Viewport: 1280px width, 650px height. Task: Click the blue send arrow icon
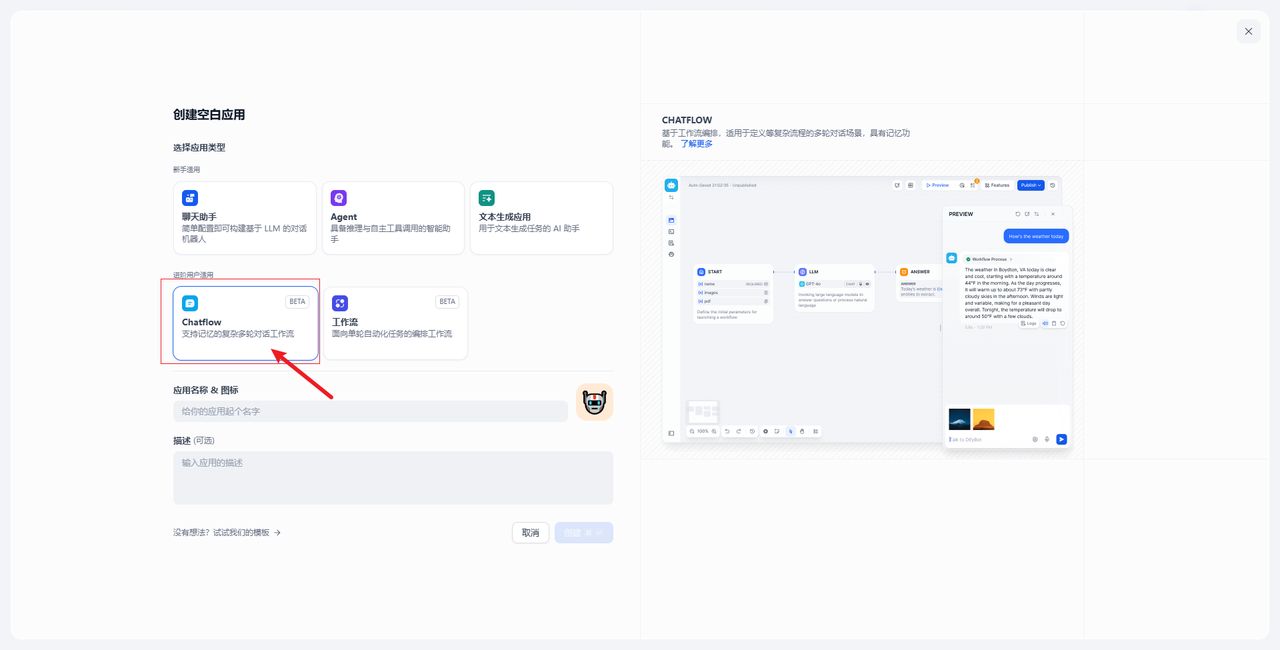coord(1061,439)
